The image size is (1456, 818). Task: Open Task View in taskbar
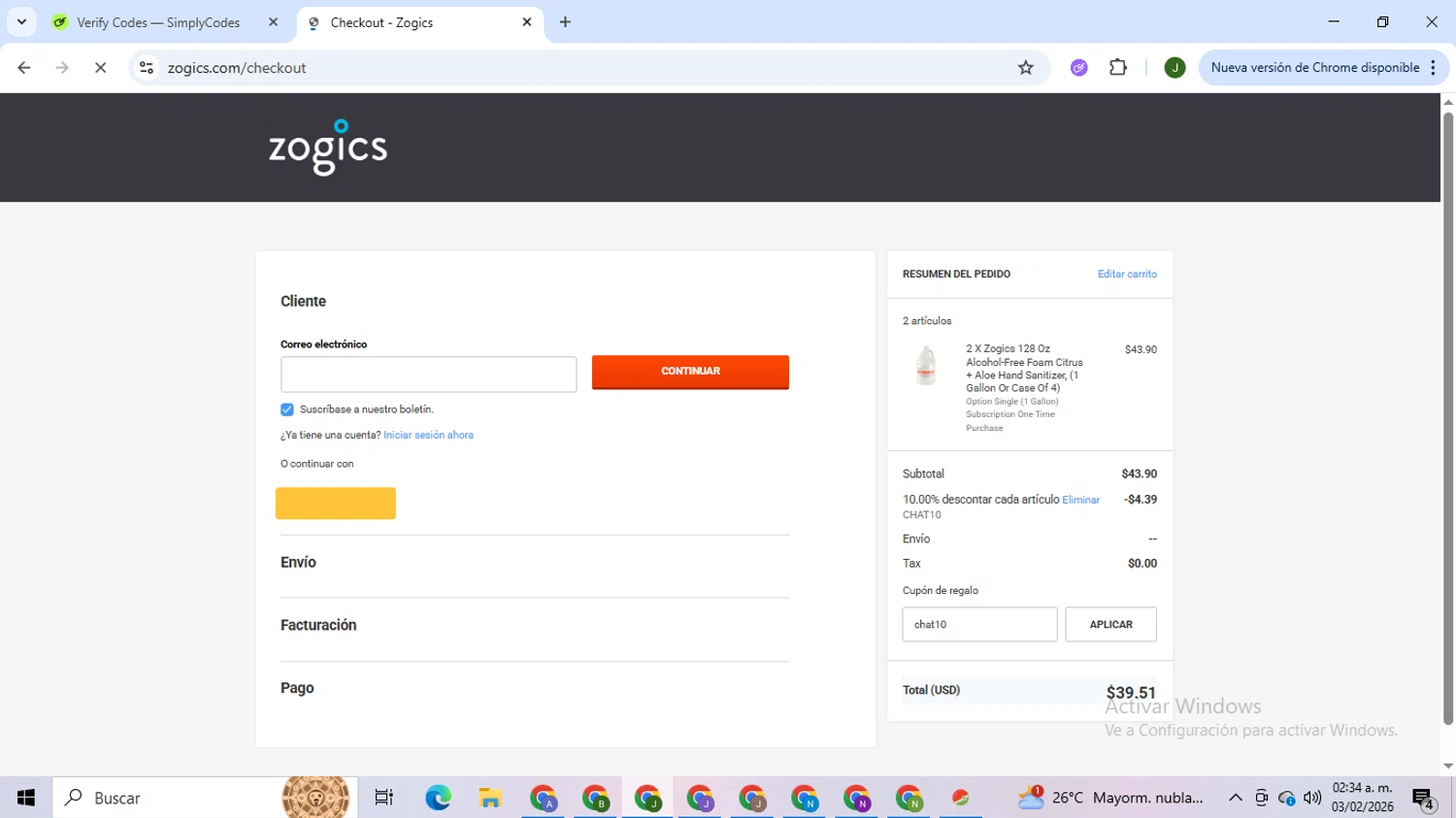tap(384, 798)
